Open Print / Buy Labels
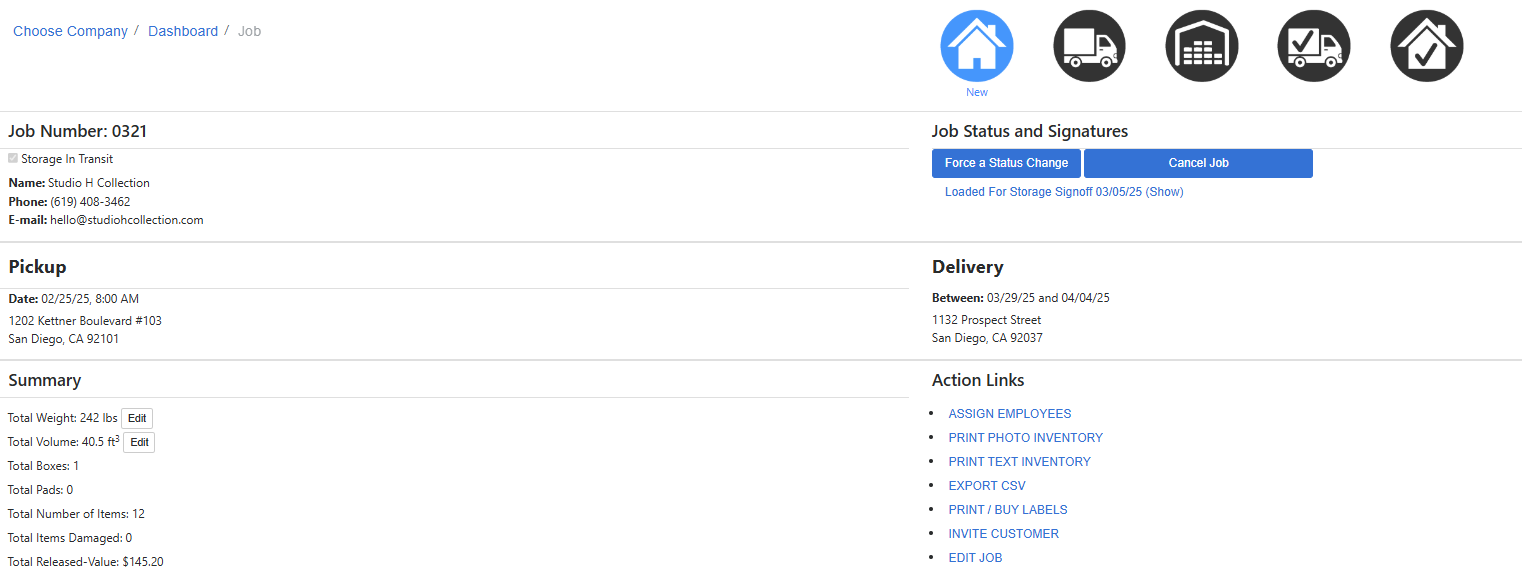This screenshot has height=586, width=1522. [x=1008, y=510]
